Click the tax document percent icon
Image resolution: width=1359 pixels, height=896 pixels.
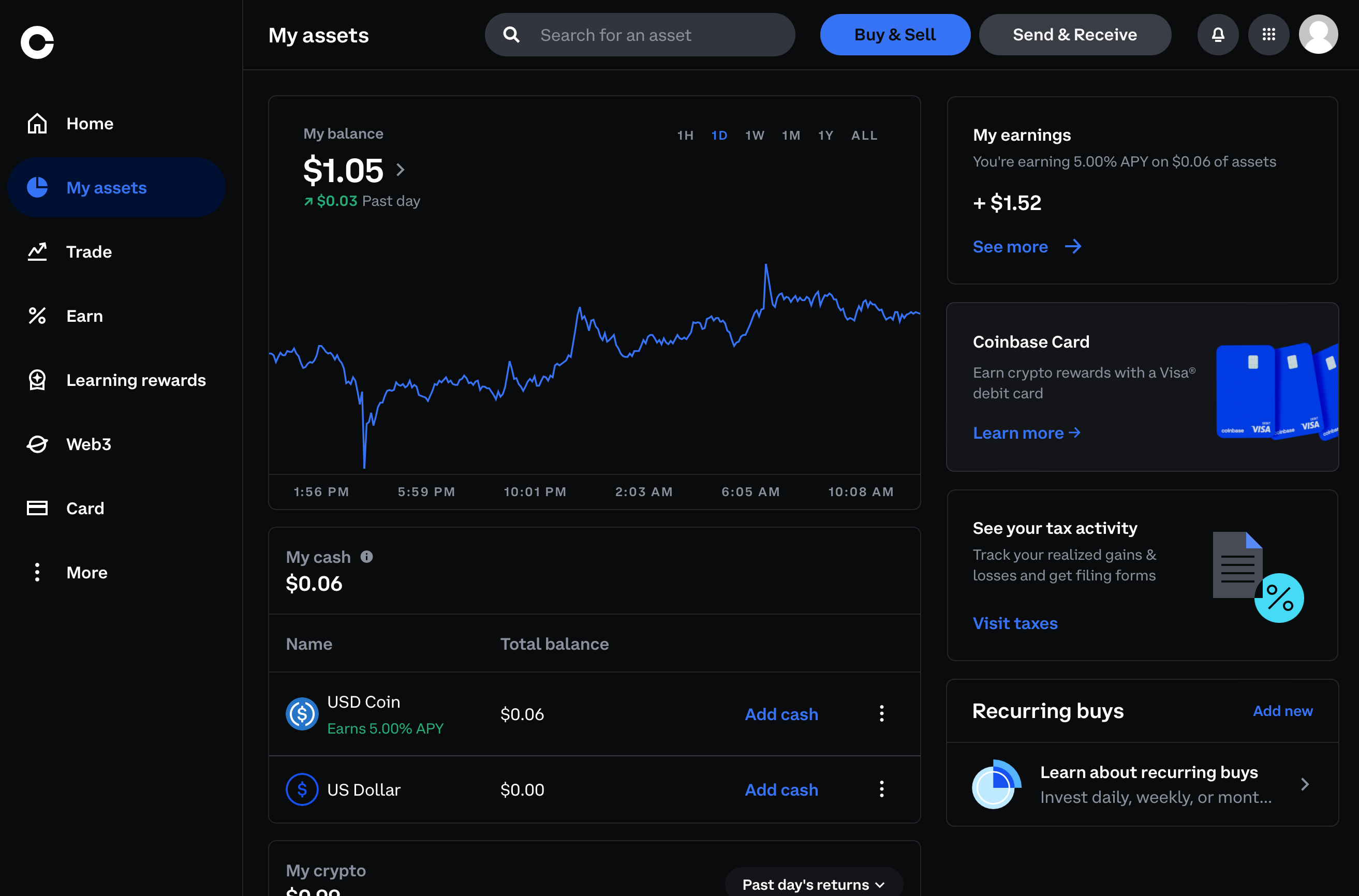tap(1258, 577)
